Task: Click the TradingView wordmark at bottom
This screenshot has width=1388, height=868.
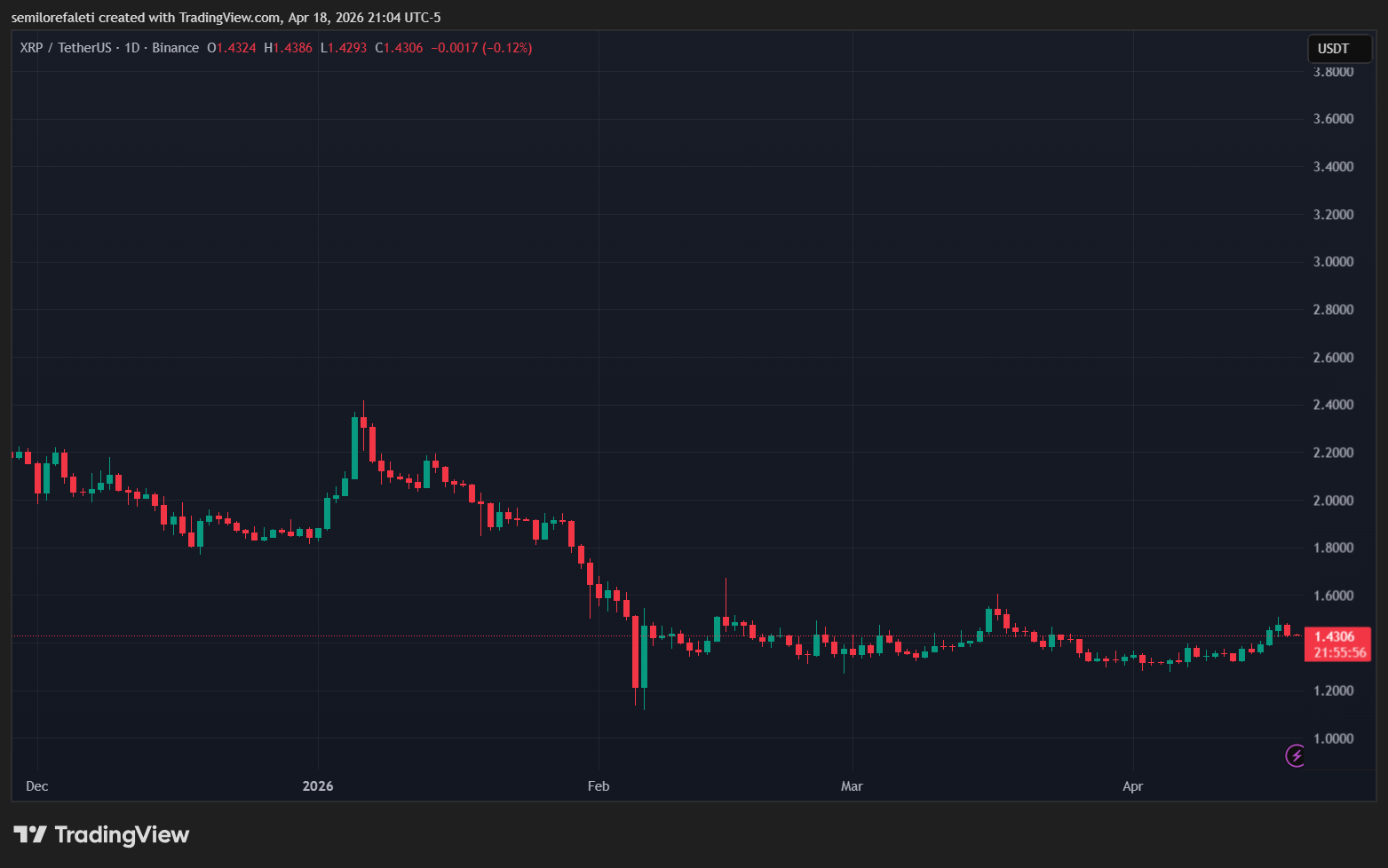Action: tap(122, 834)
